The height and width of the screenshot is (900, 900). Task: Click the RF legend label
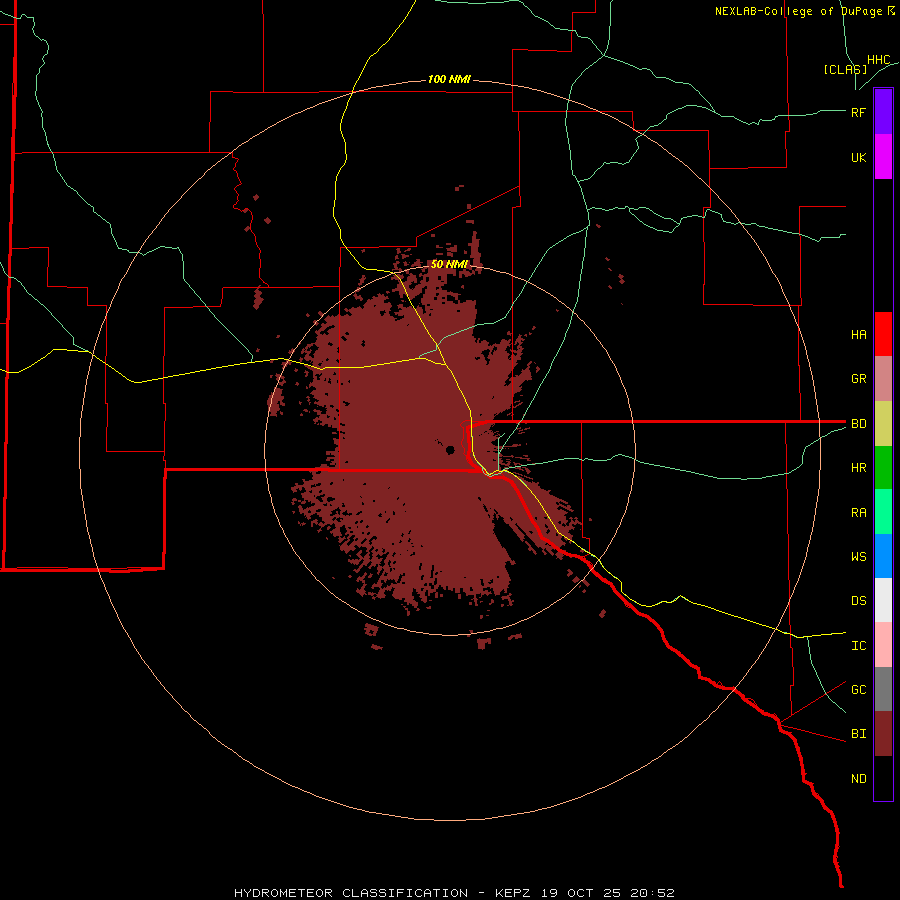click(858, 112)
